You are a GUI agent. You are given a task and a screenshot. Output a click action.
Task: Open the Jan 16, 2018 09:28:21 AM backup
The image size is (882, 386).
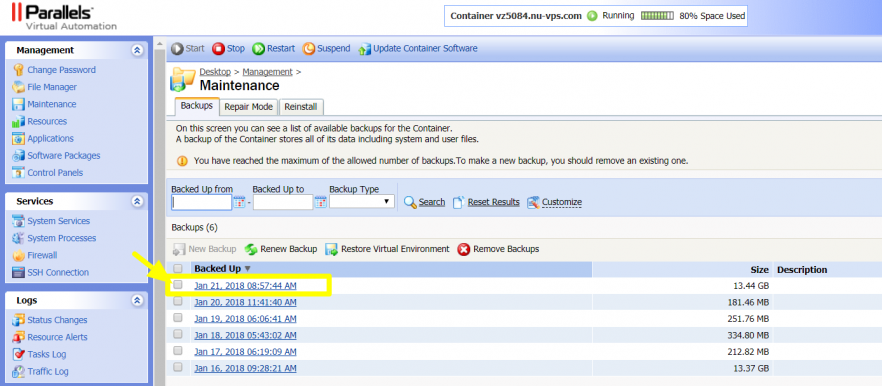(245, 368)
